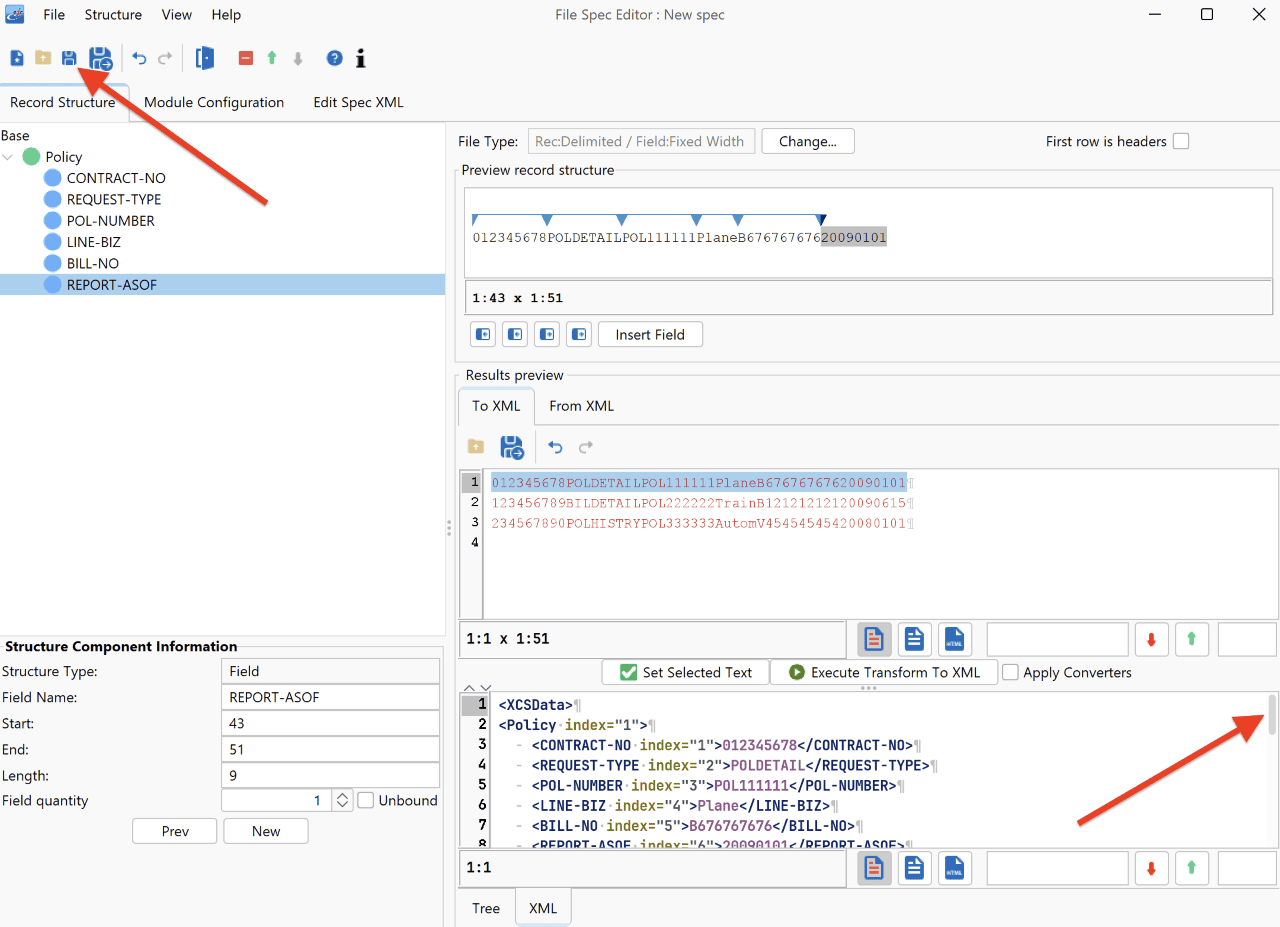Toggle Apply Converters checkbox
The image size is (1280, 927).
(x=1011, y=672)
